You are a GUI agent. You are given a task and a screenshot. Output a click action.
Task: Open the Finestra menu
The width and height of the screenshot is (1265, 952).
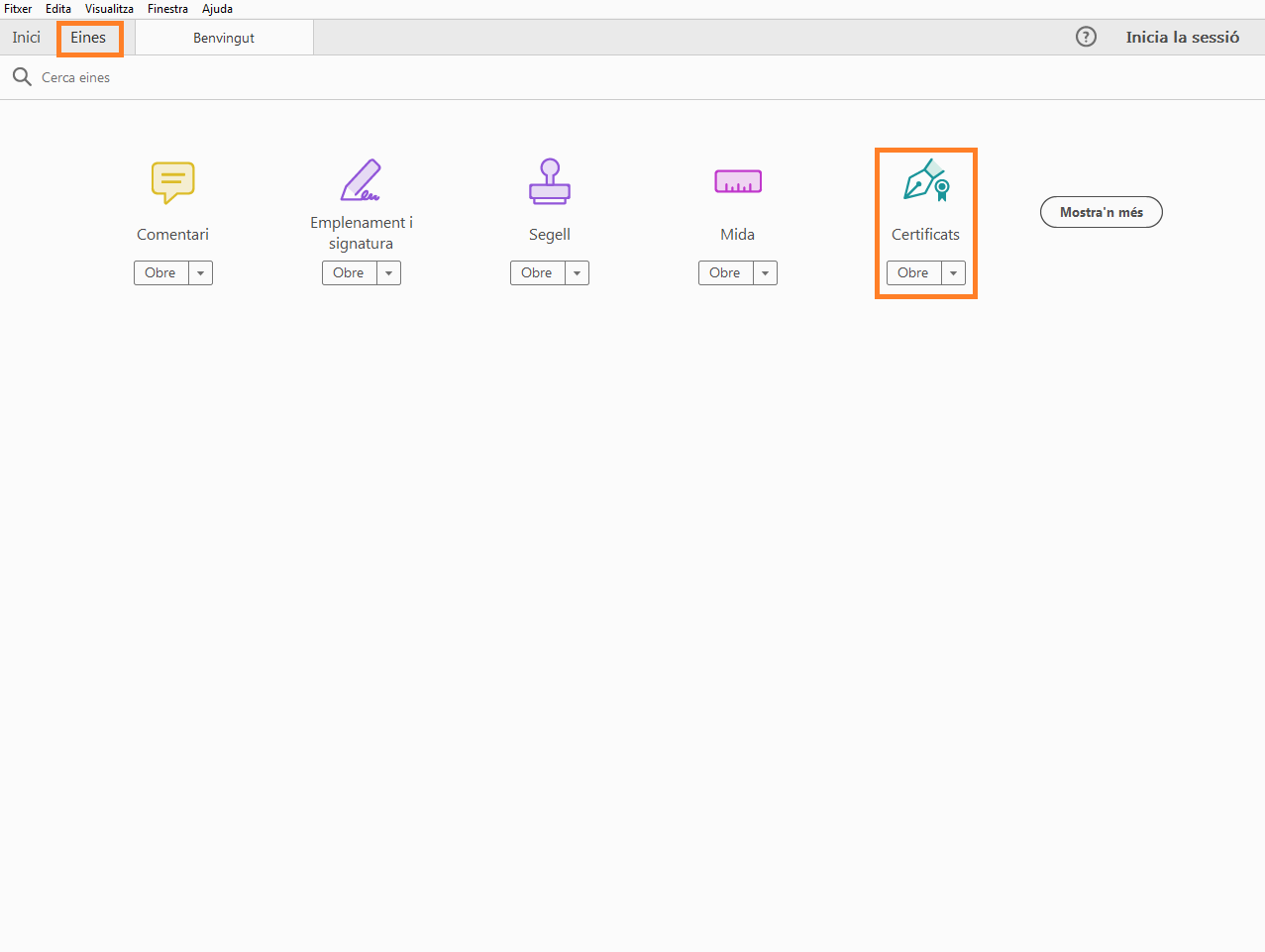point(167,9)
